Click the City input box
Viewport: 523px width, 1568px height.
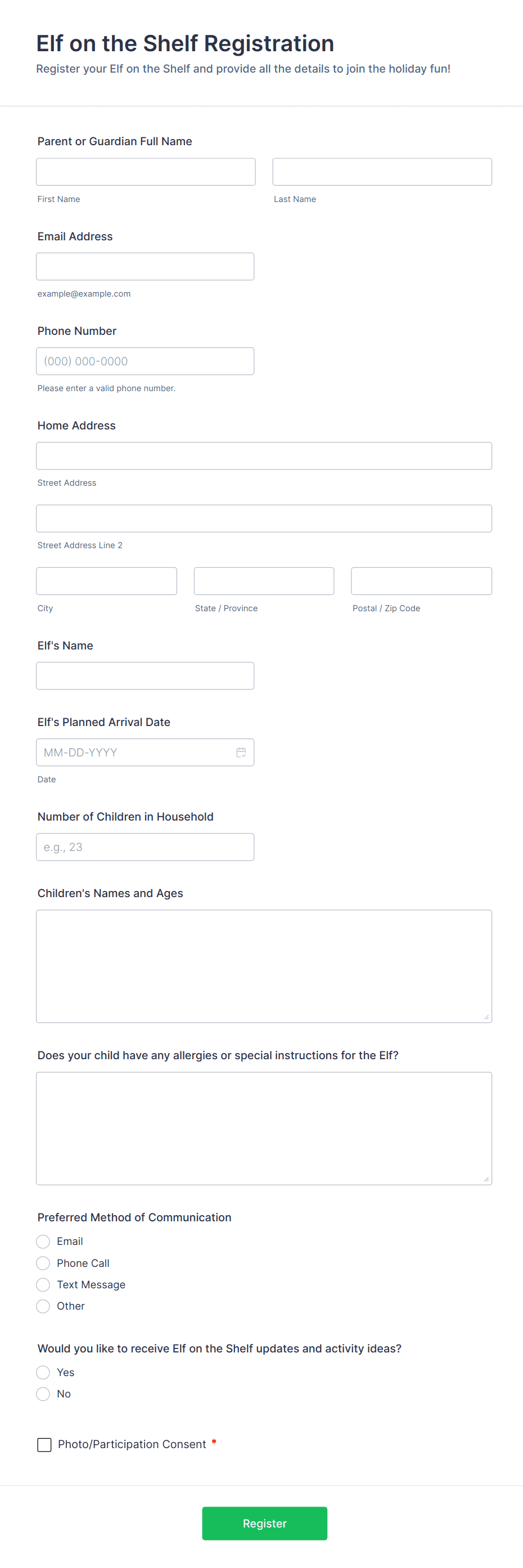click(106, 581)
